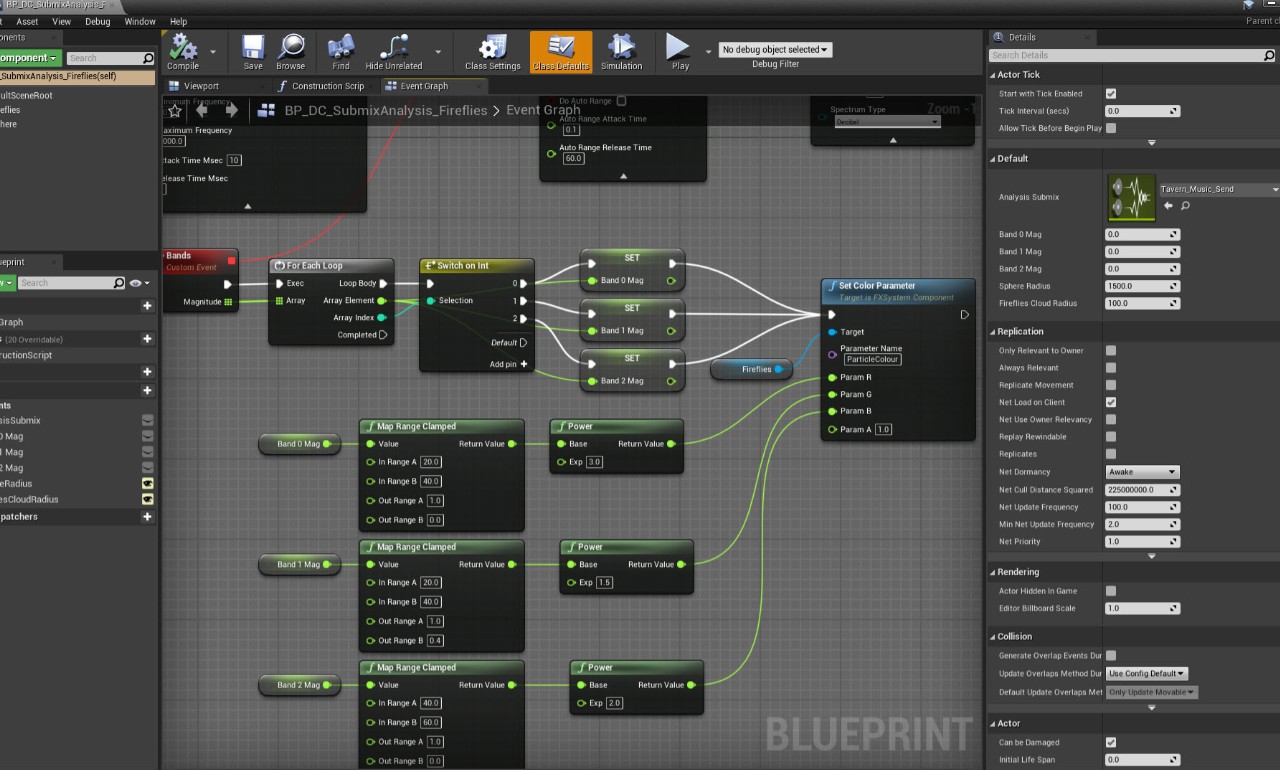The width and height of the screenshot is (1280, 770).
Task: Toggle Can be Damaged checkbox
Action: click(1110, 743)
